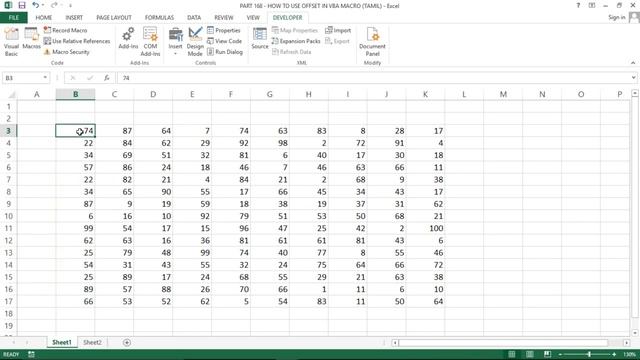Switch to the DATA tab

coord(194,18)
